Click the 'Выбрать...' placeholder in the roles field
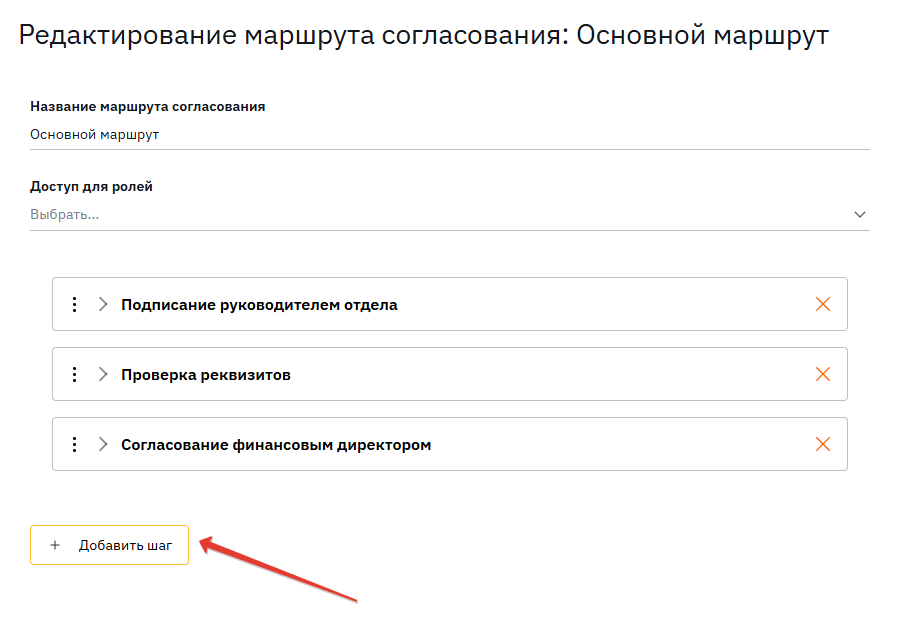Viewport: 907px width, 621px height. click(65, 214)
